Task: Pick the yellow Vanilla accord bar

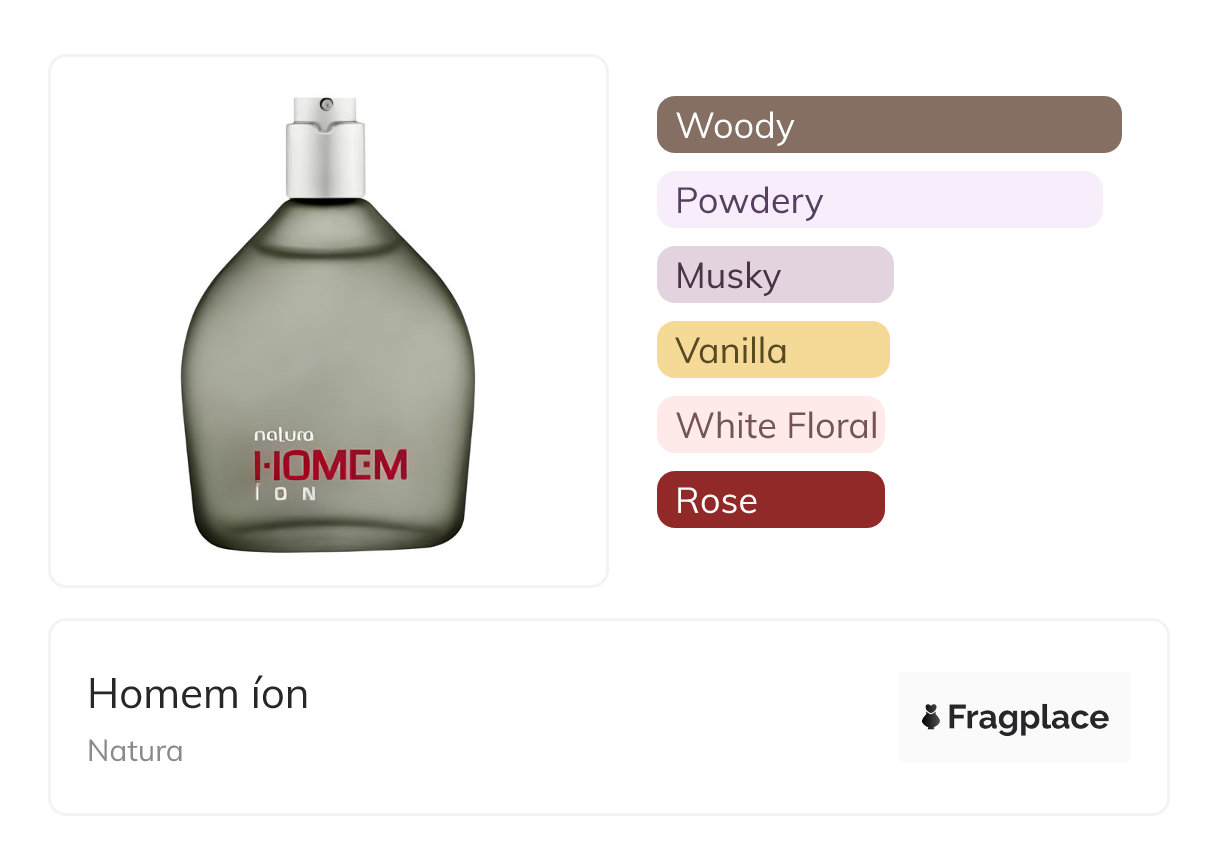Action: coord(772,350)
